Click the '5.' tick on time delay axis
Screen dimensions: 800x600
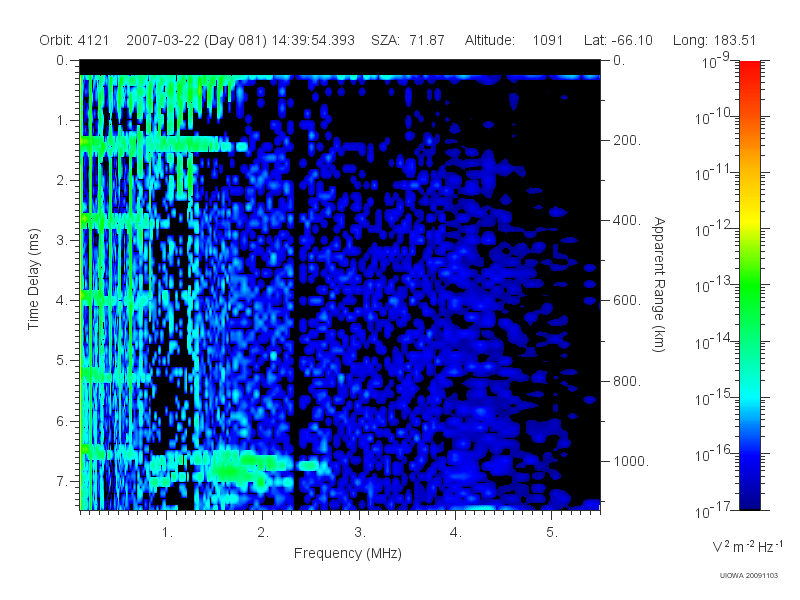(x=62, y=361)
